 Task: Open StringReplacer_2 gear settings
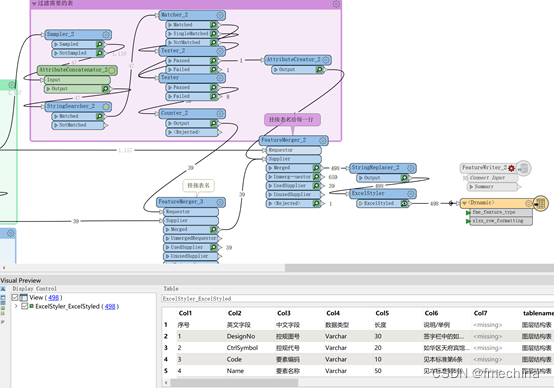(411, 168)
